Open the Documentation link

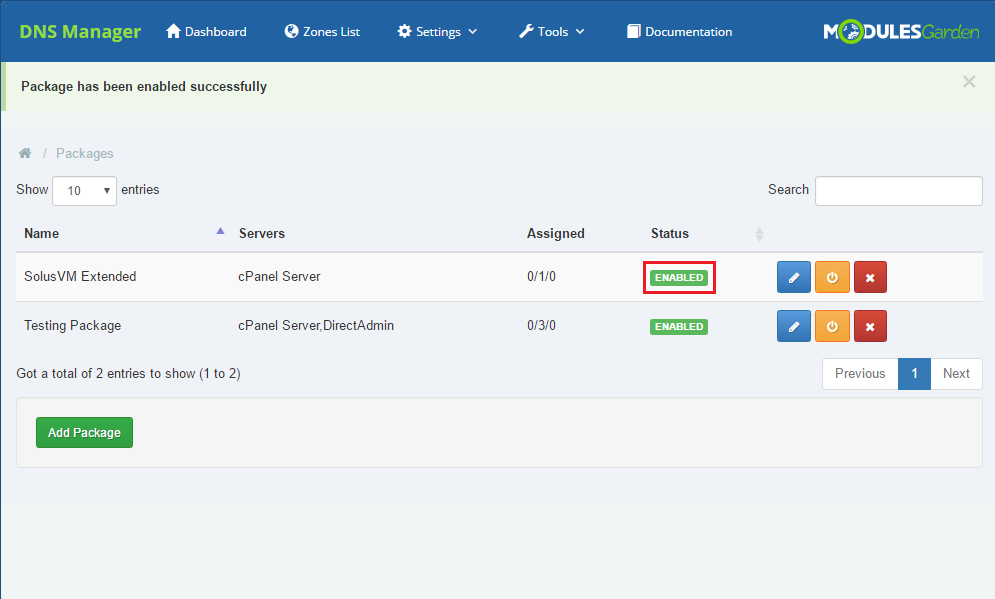[x=680, y=31]
